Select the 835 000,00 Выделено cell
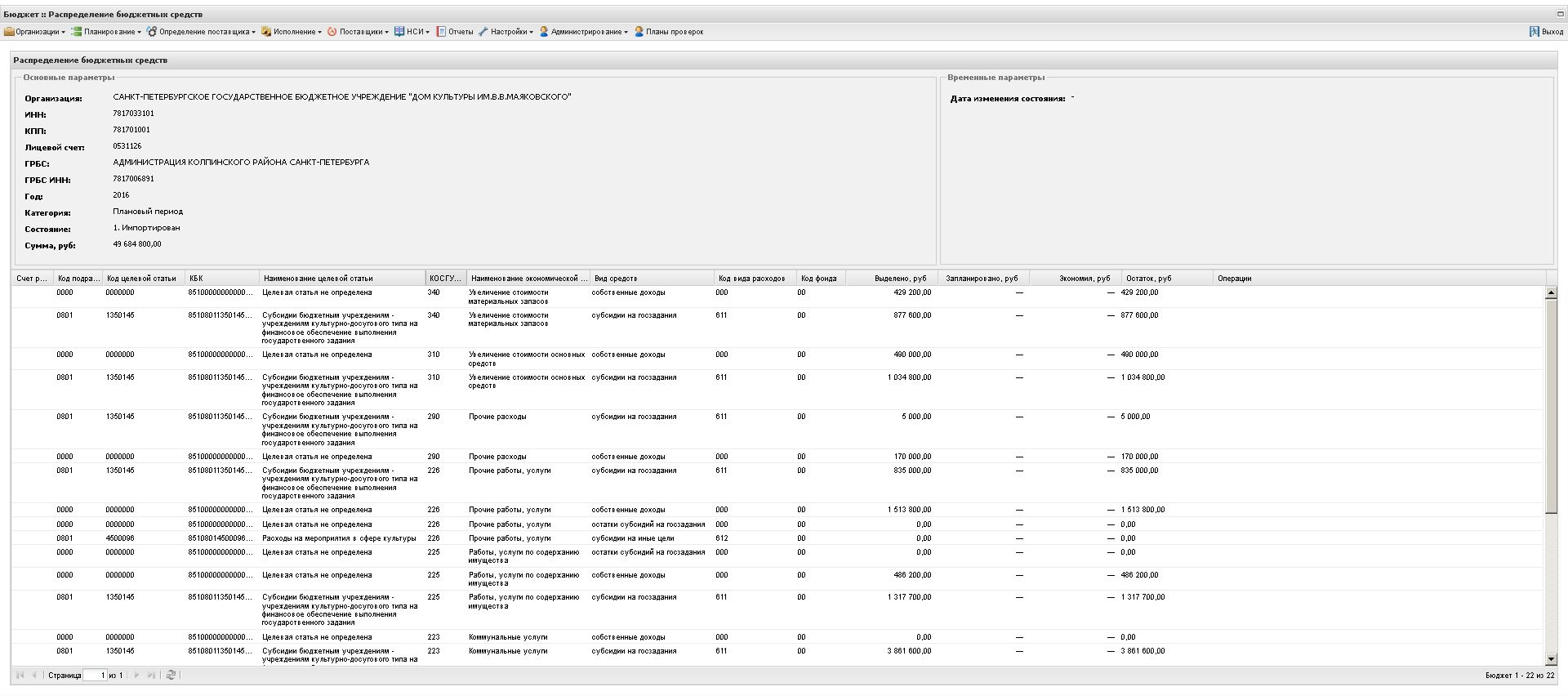Image resolution: width=1568 pixels, height=696 pixels. pyautogui.click(x=912, y=471)
